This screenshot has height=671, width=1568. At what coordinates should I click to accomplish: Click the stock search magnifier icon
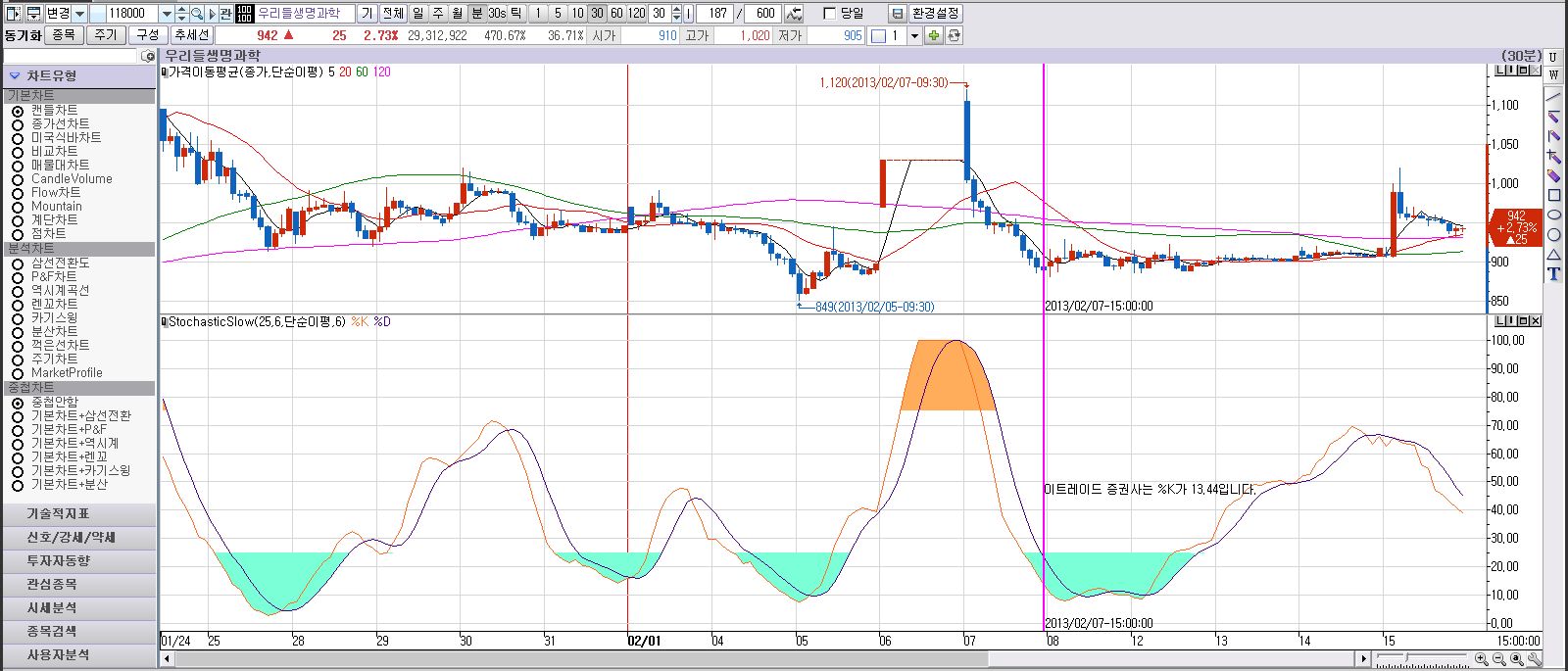coord(197,14)
